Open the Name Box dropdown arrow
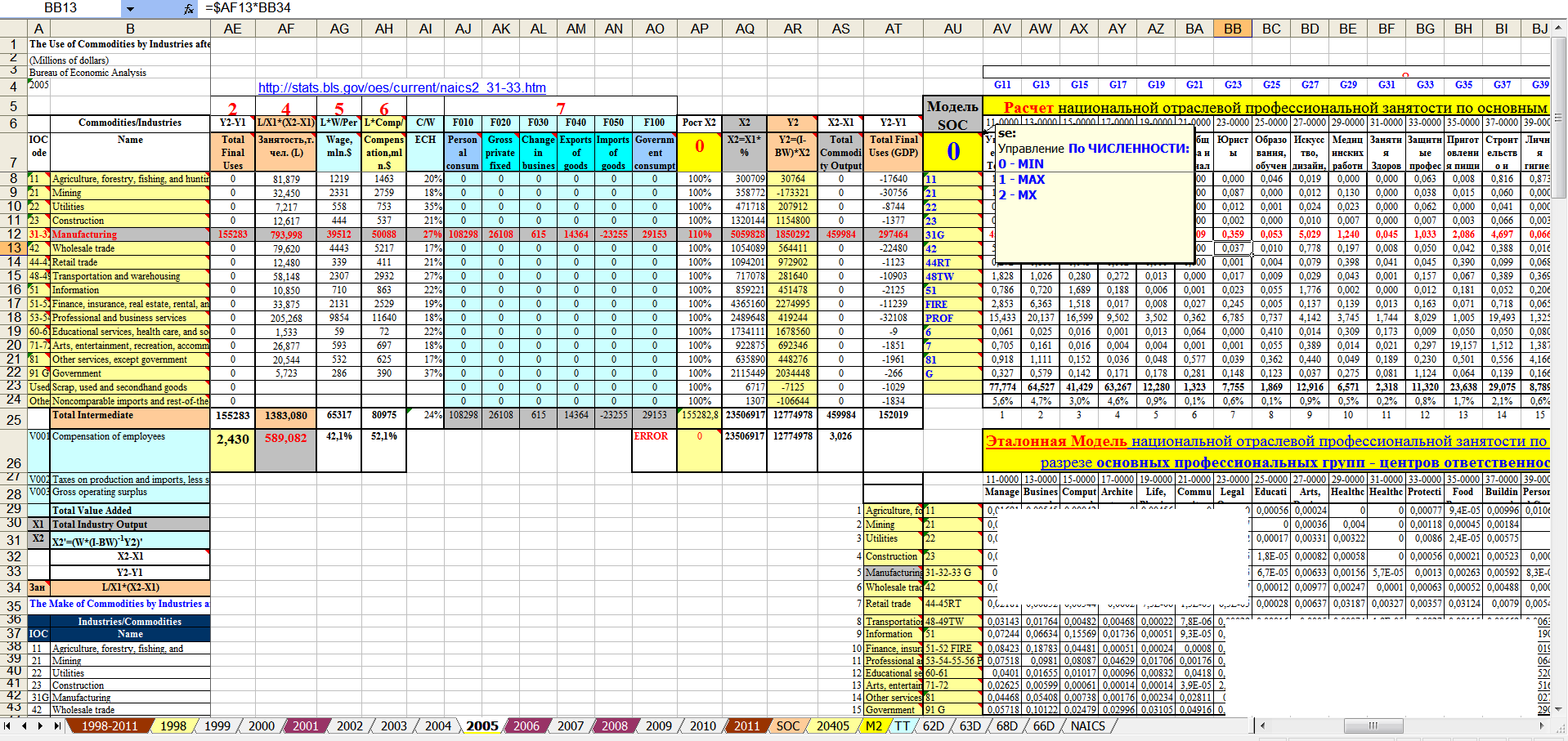 [130, 9]
